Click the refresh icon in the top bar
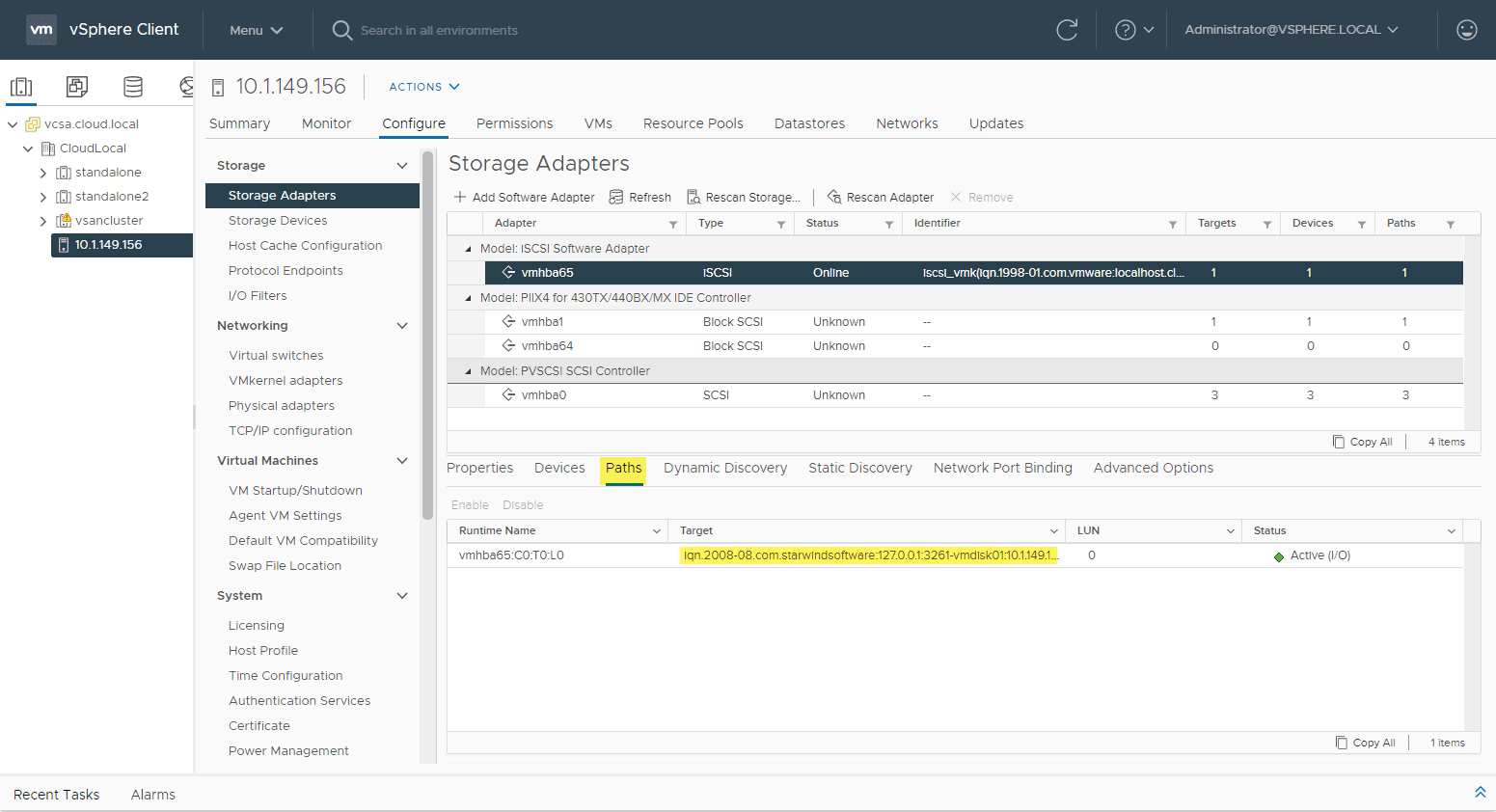 [1067, 29]
